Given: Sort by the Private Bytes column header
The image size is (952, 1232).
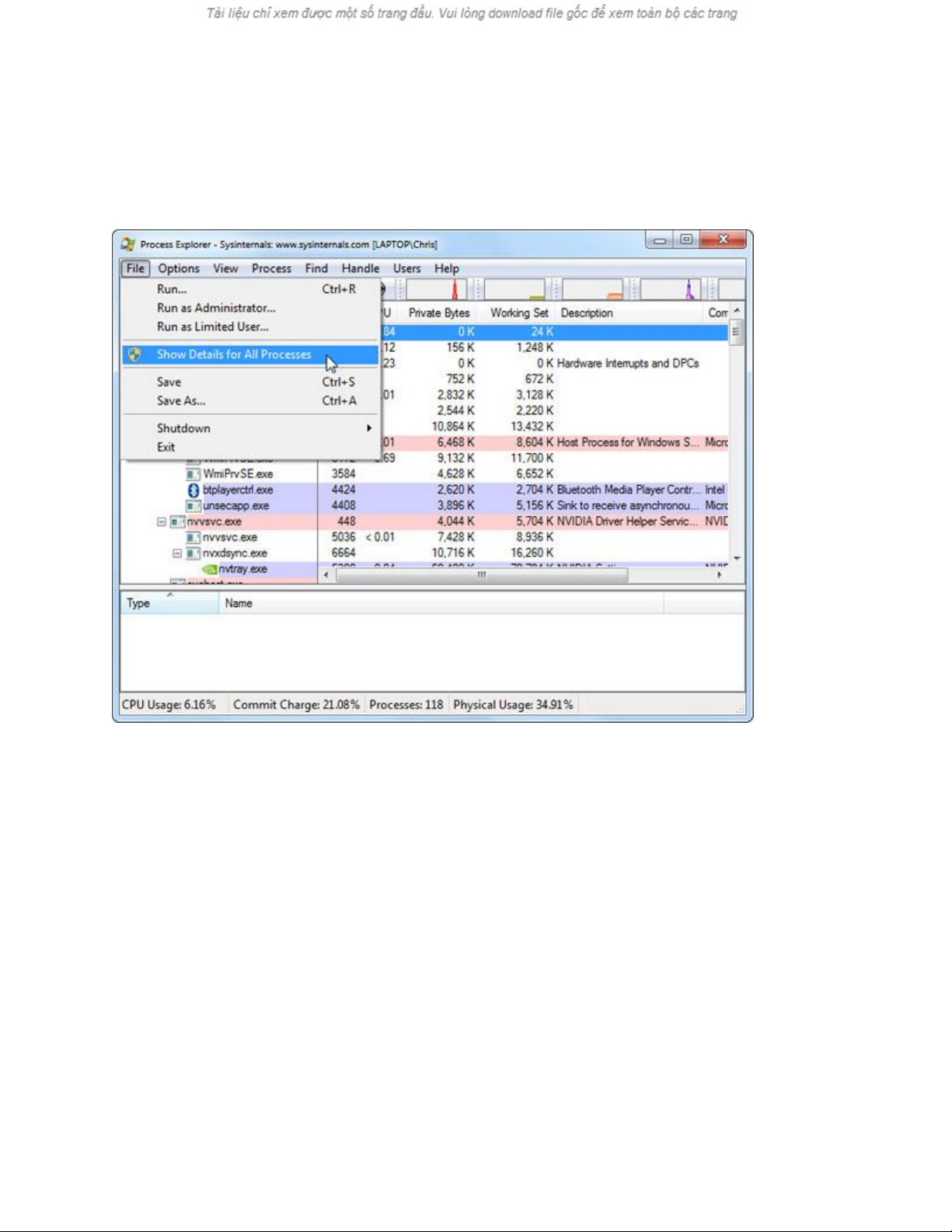Looking at the screenshot, I should coord(439,312).
